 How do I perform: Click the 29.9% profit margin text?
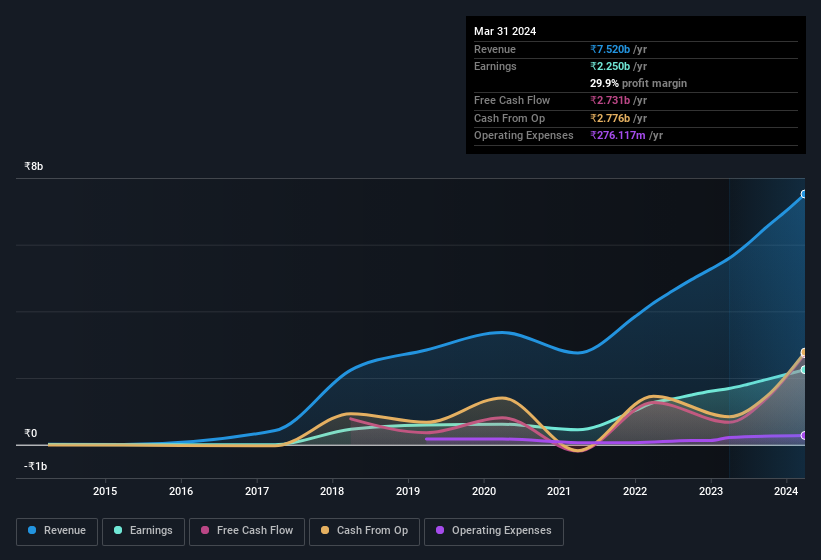pos(638,83)
